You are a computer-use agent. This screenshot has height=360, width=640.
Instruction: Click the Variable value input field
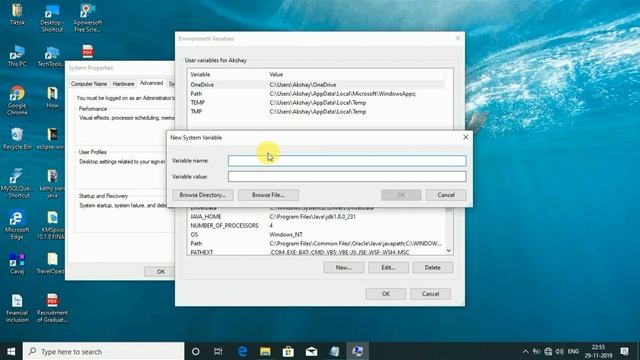347,176
